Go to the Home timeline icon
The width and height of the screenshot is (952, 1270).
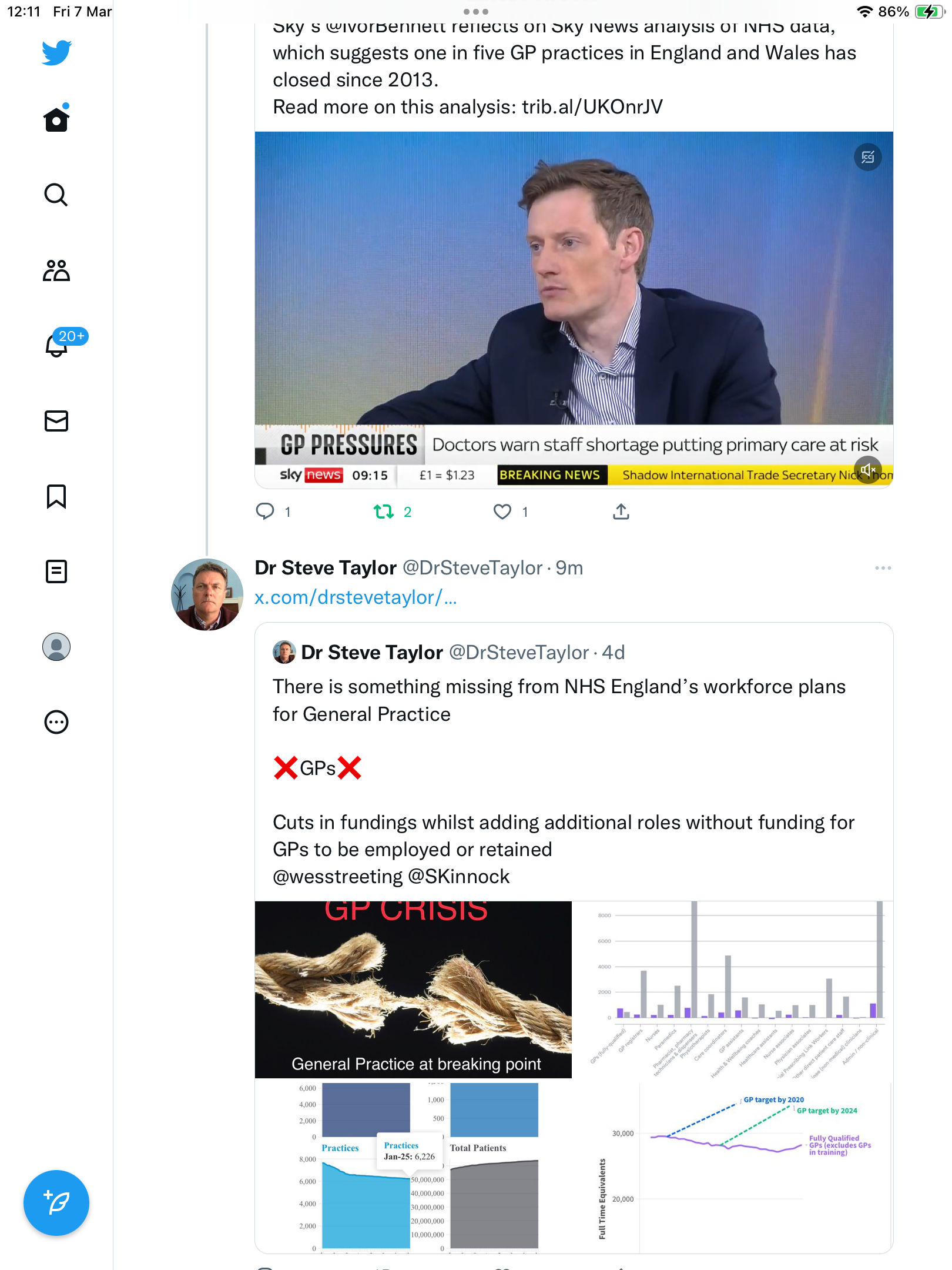56,119
